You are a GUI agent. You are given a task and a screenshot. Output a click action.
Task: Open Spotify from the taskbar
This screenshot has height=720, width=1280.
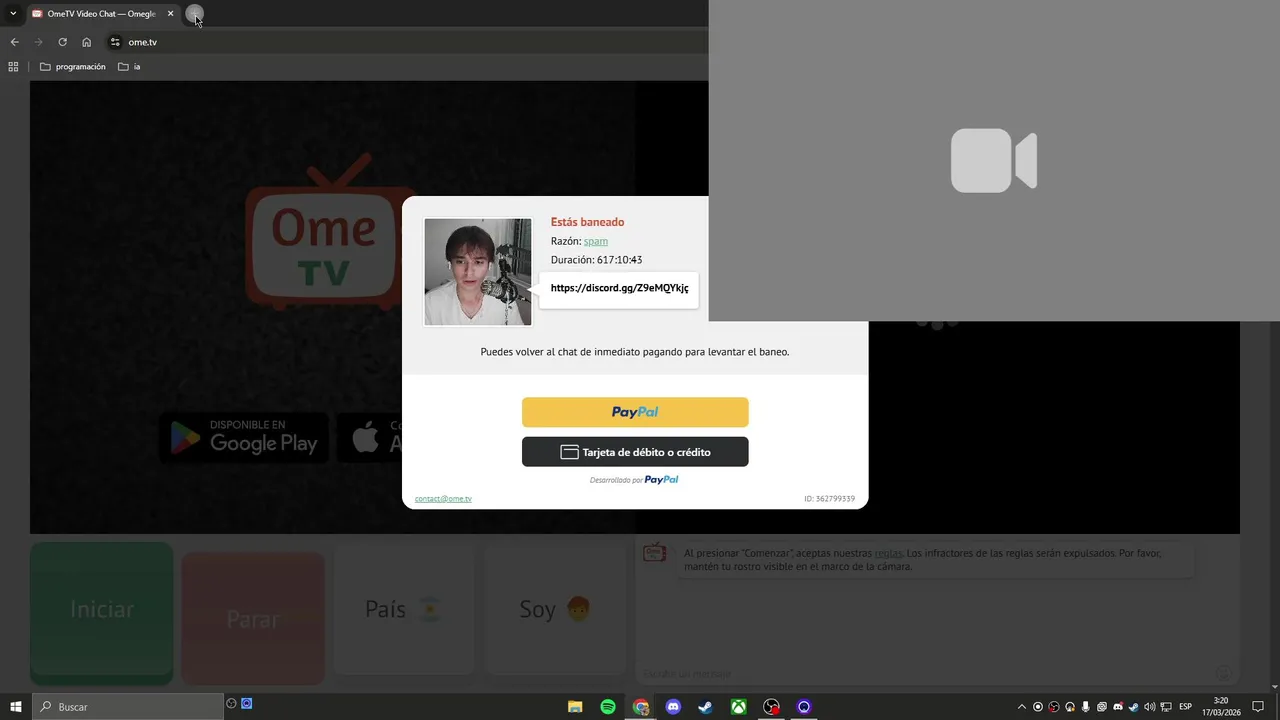click(x=608, y=707)
